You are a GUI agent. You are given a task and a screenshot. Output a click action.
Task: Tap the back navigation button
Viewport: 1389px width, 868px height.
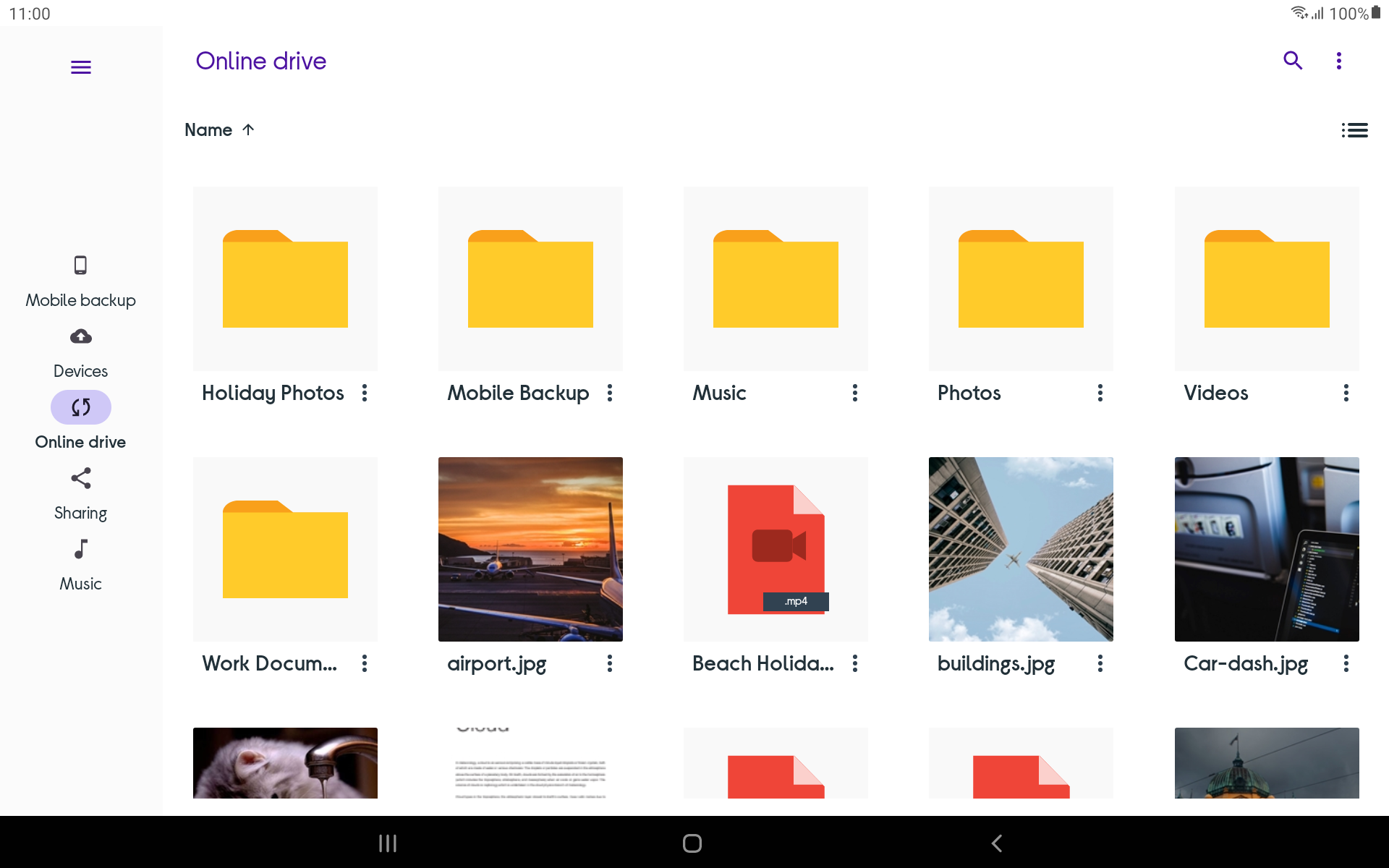point(997,843)
